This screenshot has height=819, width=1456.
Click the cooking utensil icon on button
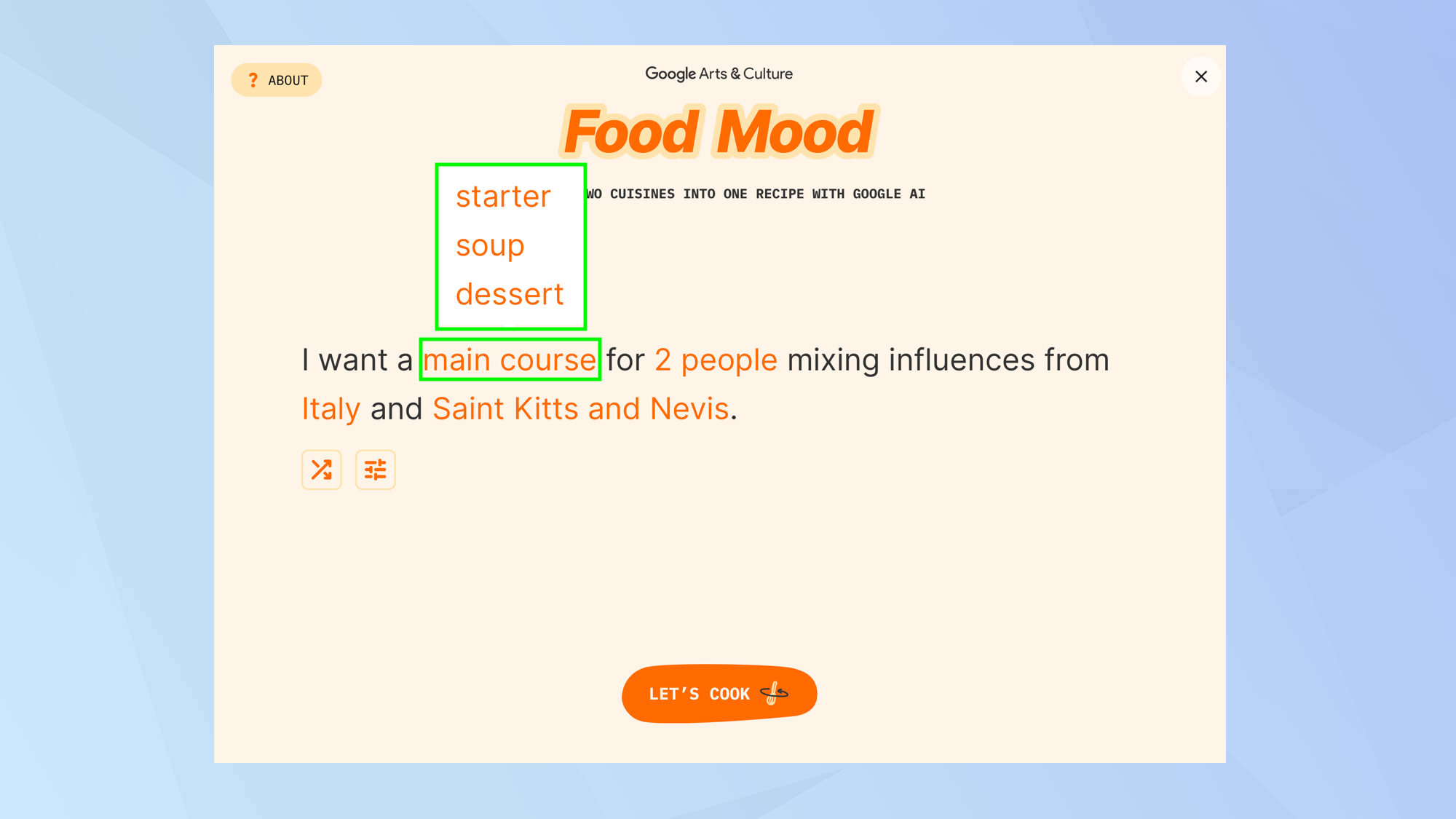coord(775,694)
